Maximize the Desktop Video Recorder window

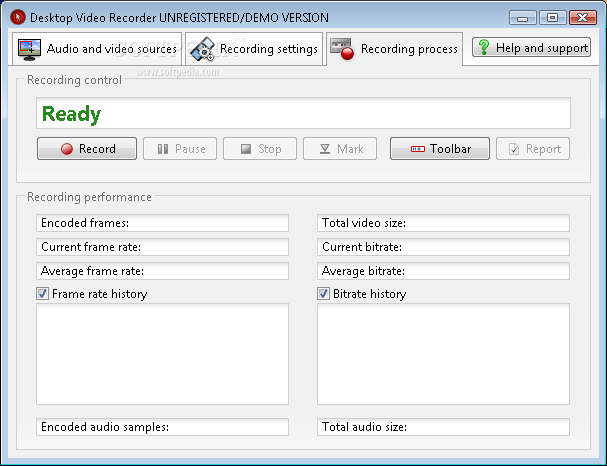[x=552, y=18]
